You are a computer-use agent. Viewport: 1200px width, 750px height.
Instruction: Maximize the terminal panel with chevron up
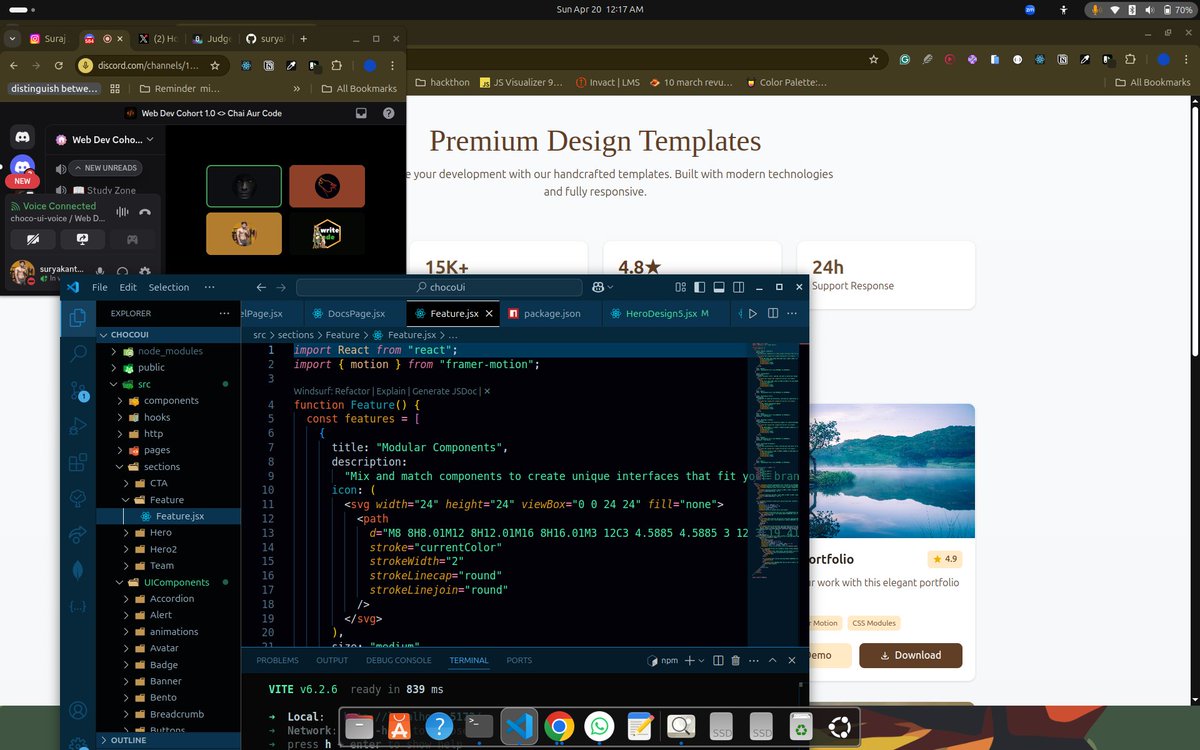click(x=773, y=660)
